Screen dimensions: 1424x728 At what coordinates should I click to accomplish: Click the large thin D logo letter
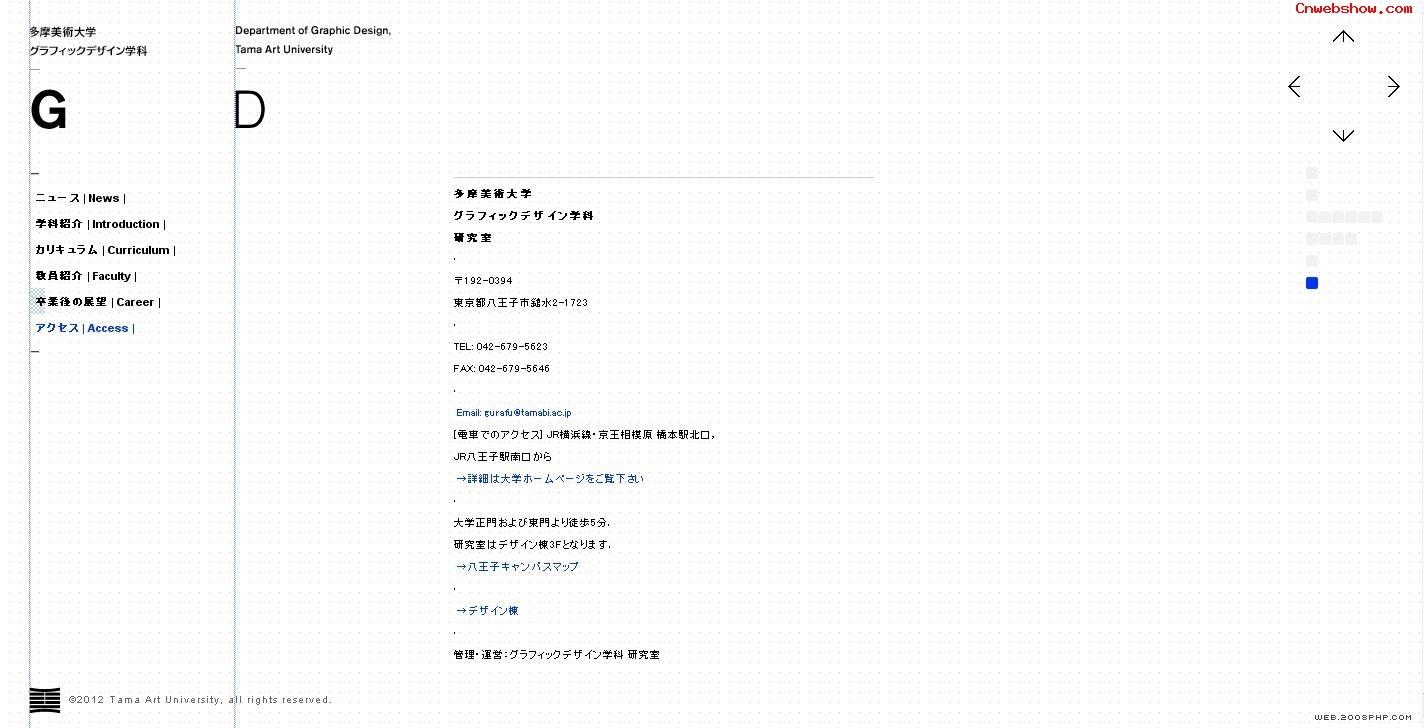coord(250,111)
